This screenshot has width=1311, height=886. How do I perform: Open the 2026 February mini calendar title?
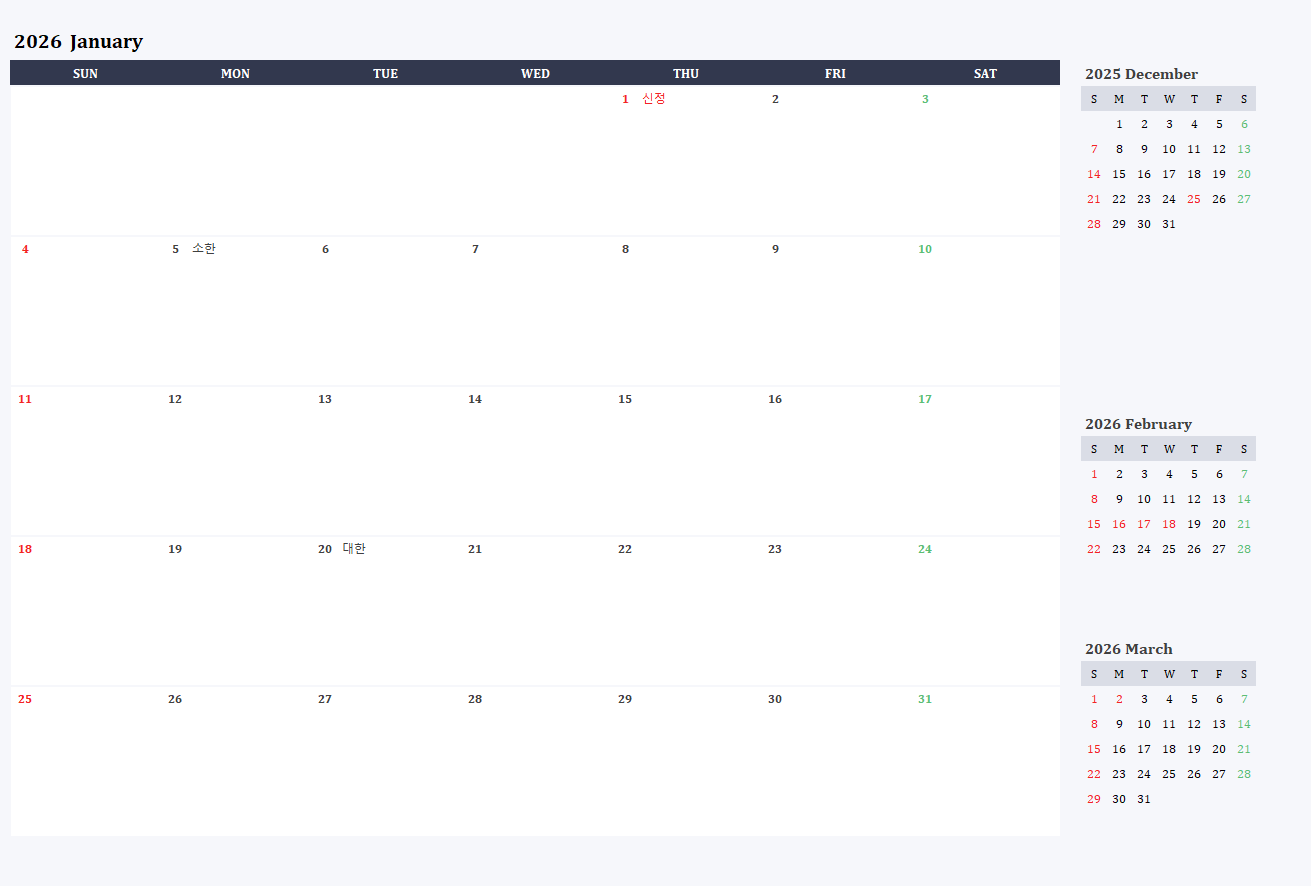coord(1138,424)
